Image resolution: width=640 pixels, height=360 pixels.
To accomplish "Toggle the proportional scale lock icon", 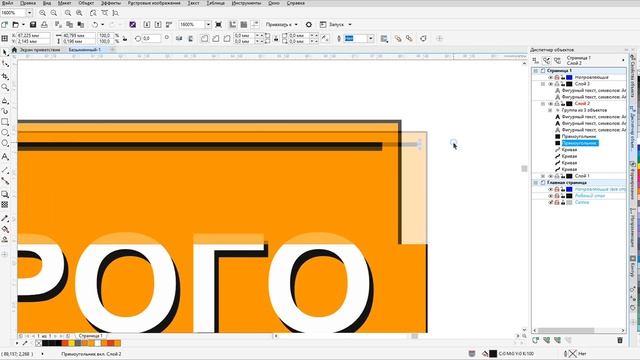I will [124, 38].
